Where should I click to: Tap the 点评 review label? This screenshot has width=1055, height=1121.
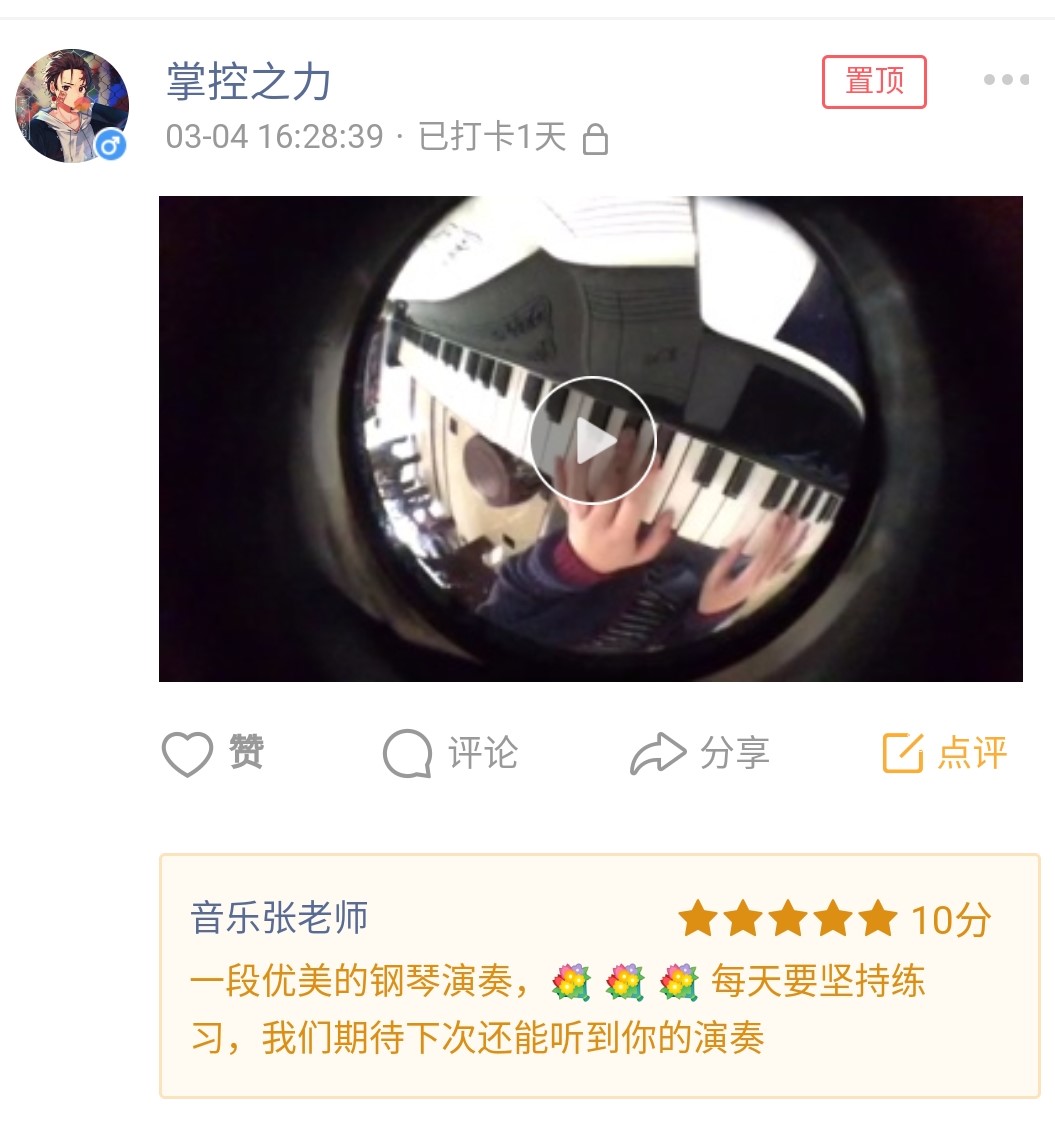pos(972,753)
